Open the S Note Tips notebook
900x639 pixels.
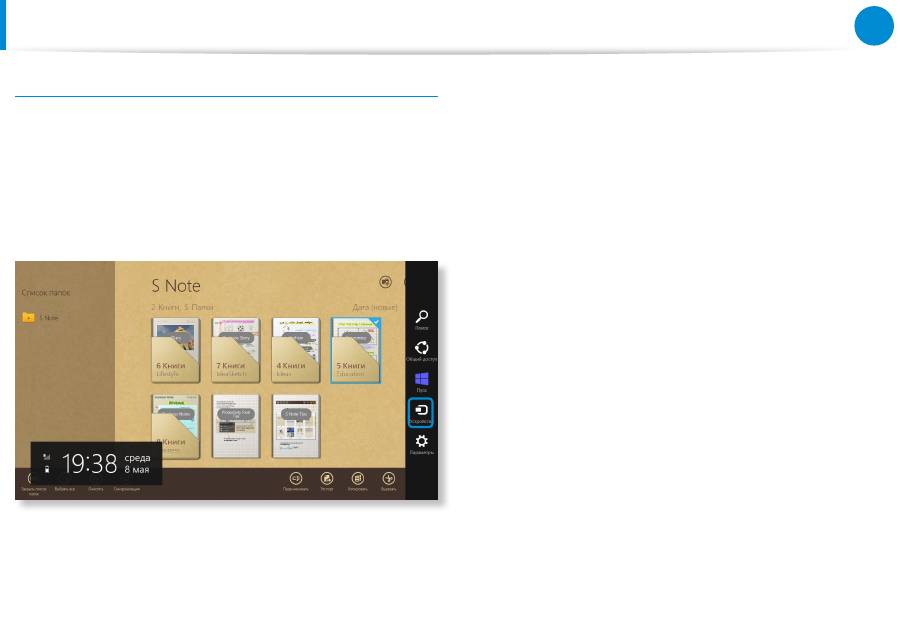point(295,426)
